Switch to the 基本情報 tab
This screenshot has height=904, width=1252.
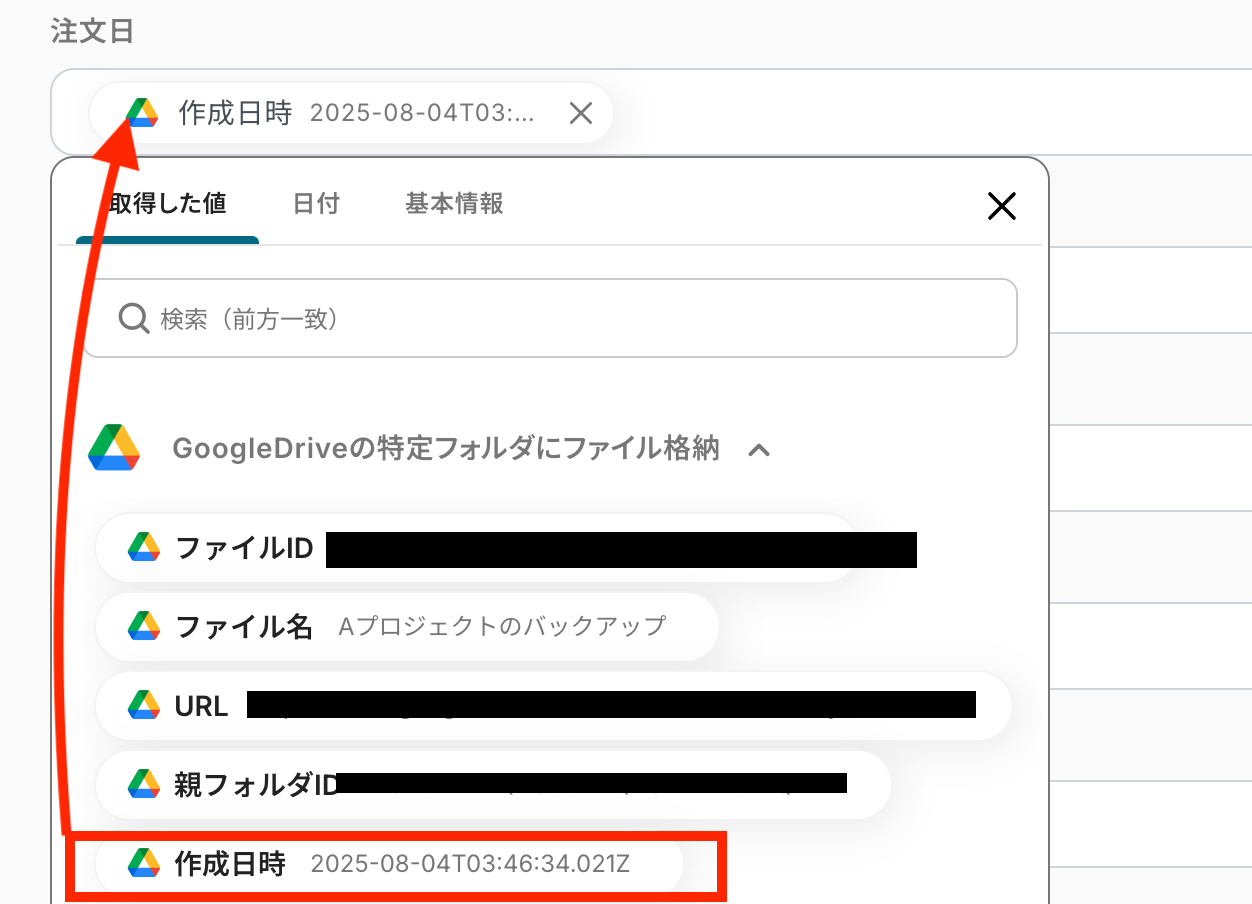[x=453, y=204]
